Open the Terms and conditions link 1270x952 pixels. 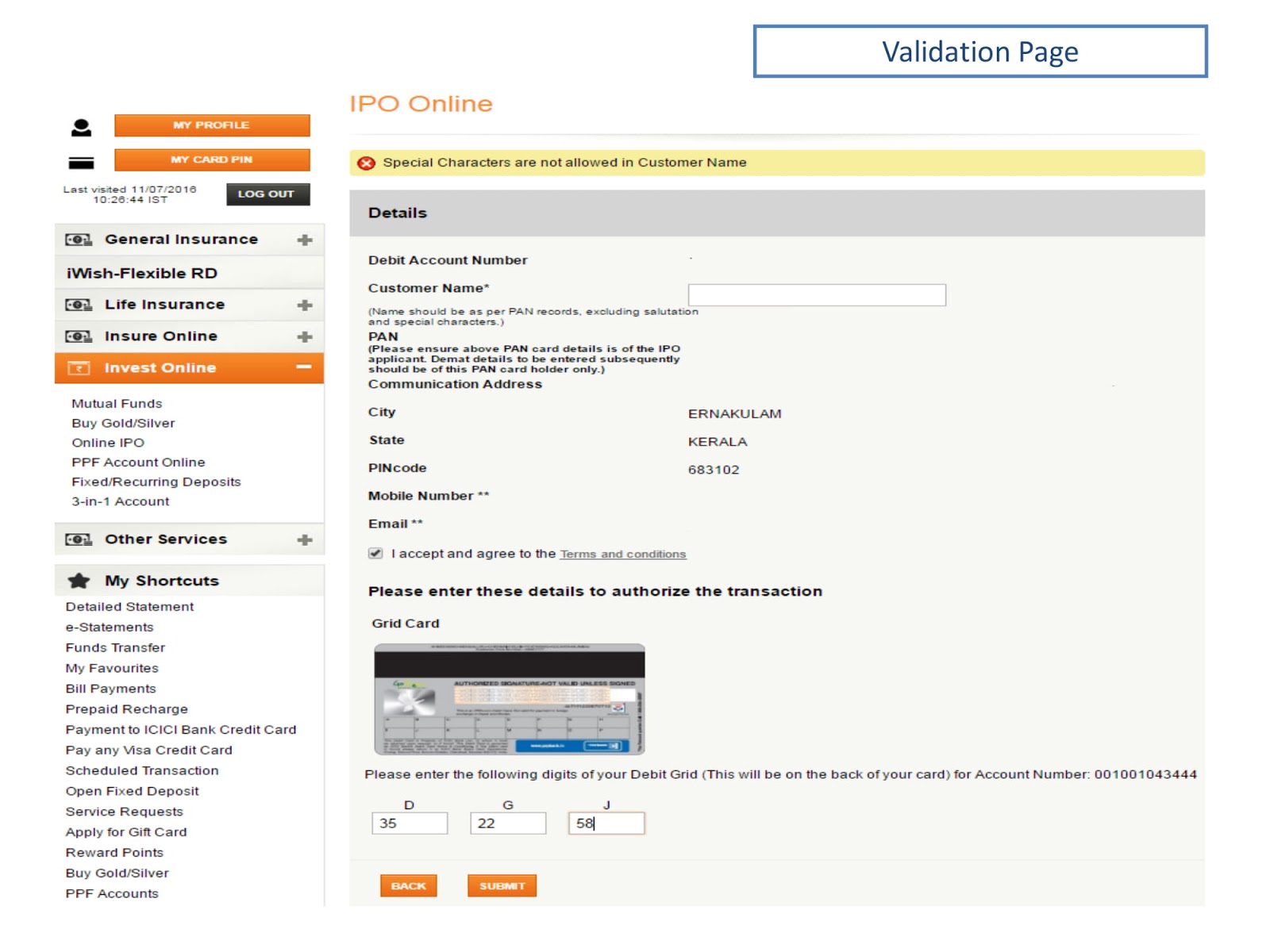point(623,555)
